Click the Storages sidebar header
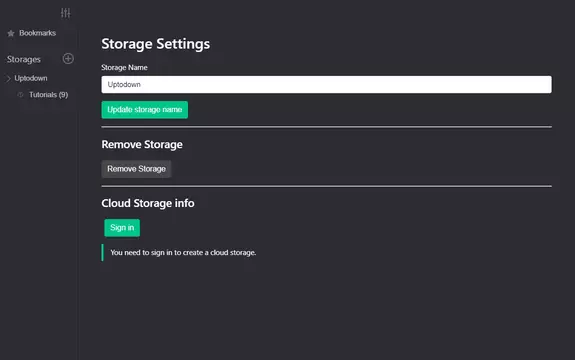This screenshot has height=360, width=575. coord(24,59)
